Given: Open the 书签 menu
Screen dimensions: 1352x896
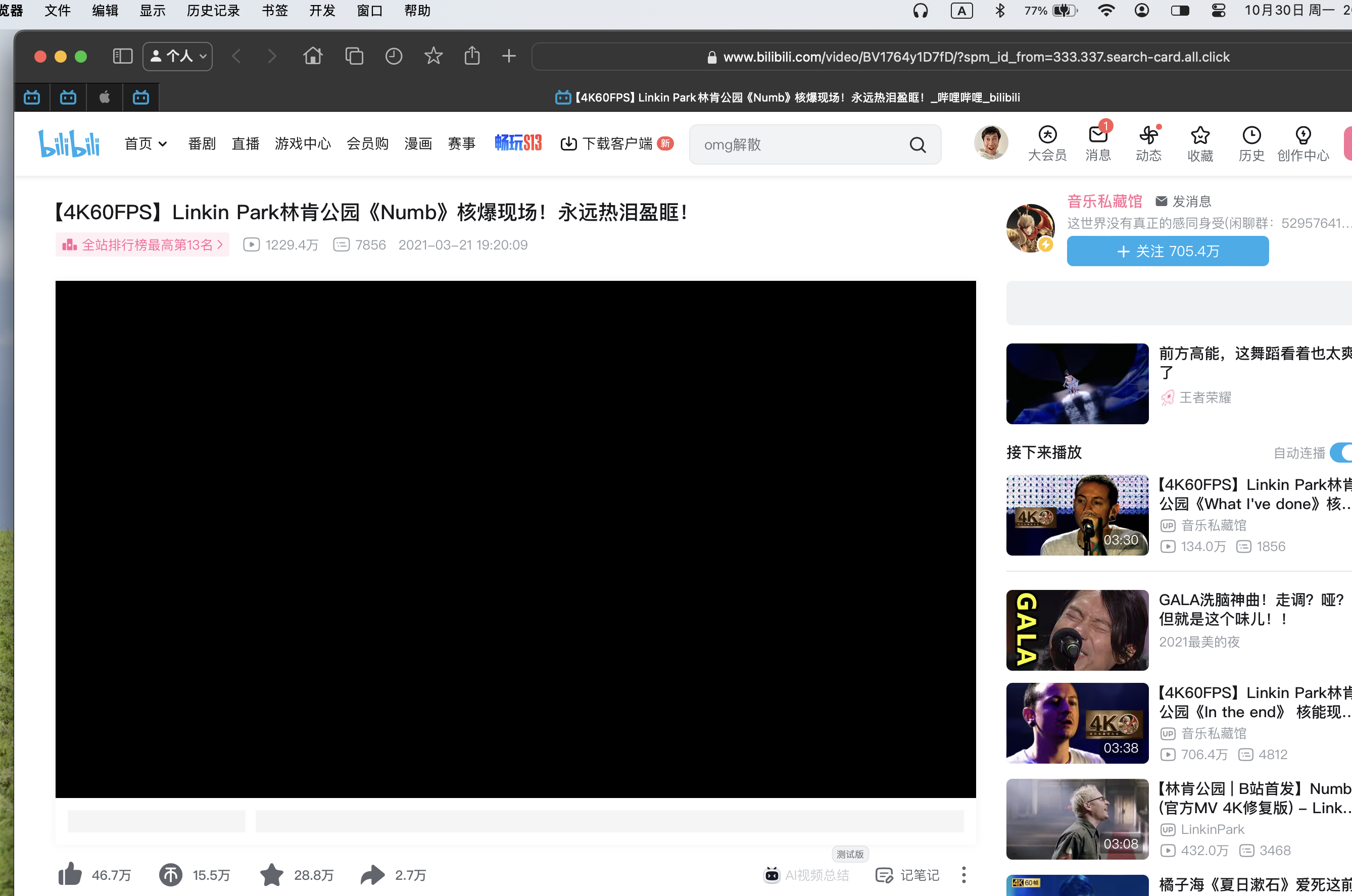Looking at the screenshot, I should click(274, 11).
